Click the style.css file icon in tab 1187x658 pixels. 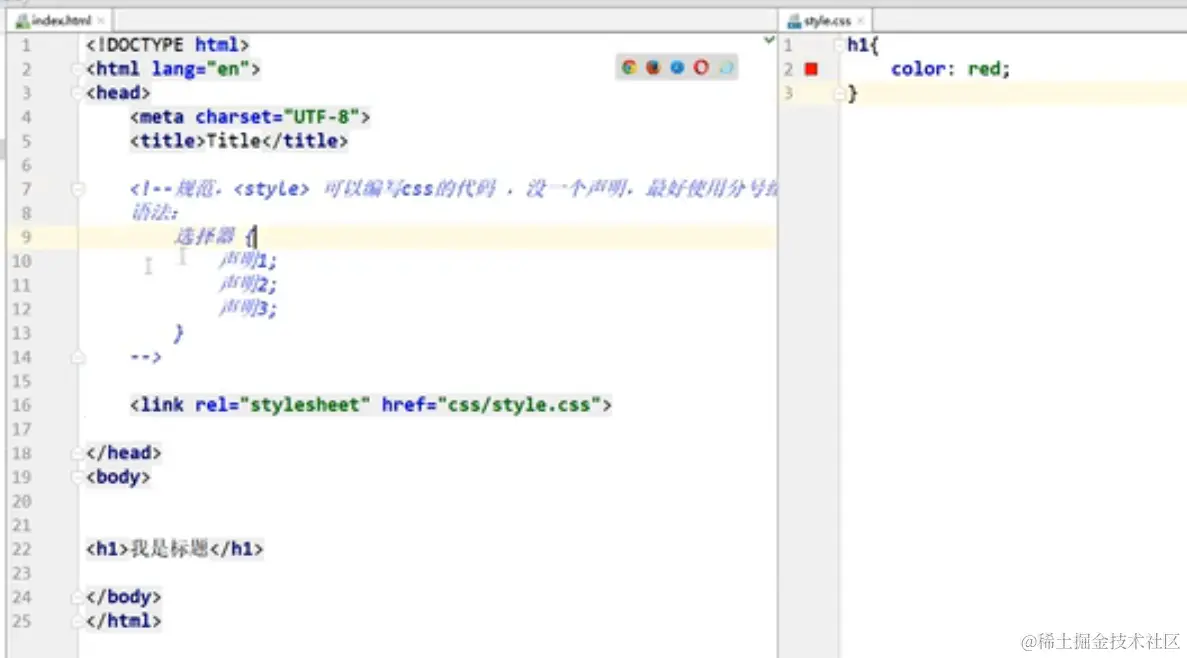(794, 20)
